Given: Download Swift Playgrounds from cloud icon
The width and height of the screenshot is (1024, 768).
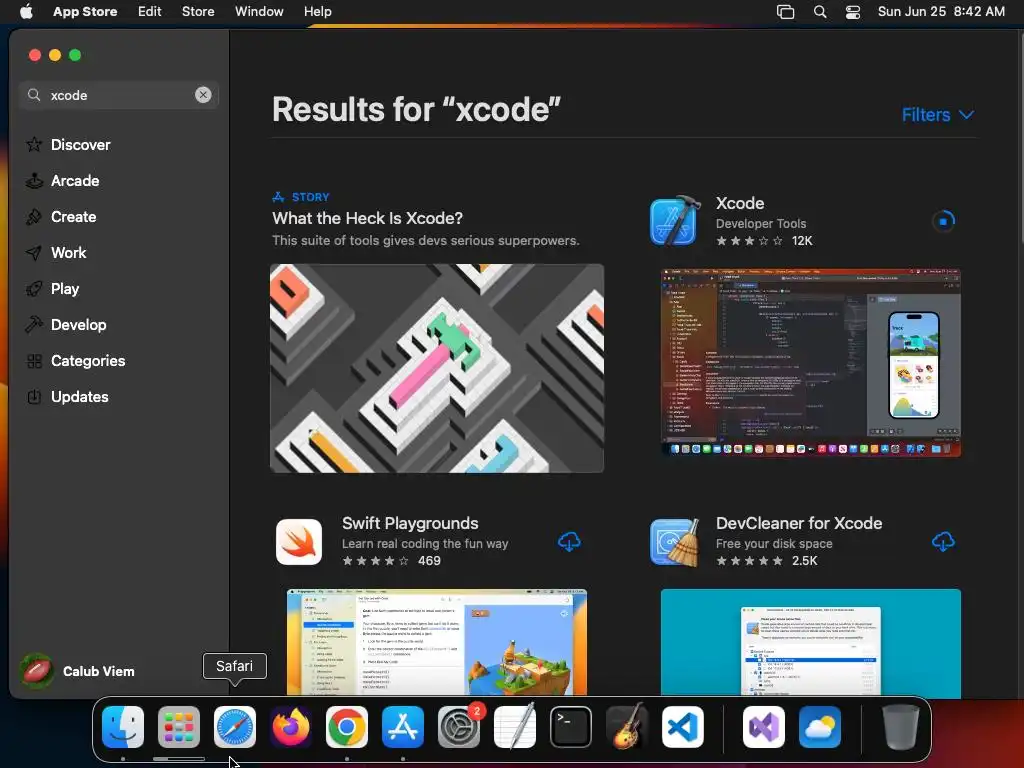Looking at the screenshot, I should (569, 541).
